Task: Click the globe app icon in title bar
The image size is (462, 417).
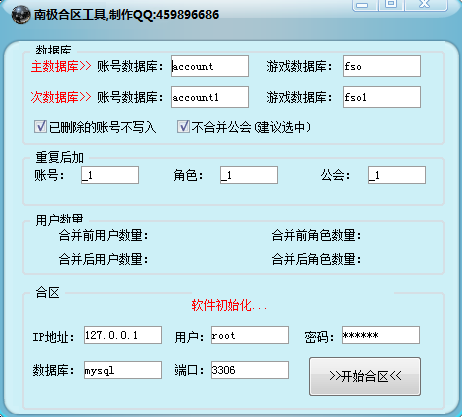Action: 21,15
